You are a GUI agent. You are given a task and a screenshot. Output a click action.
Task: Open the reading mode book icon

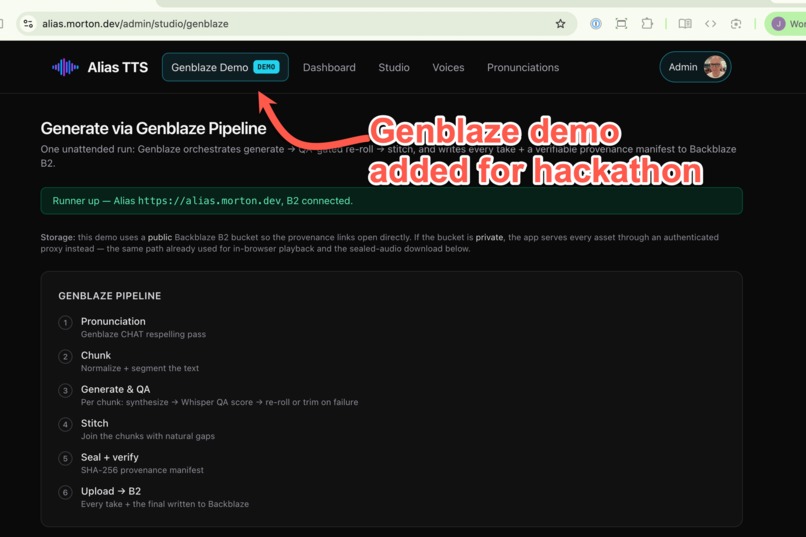[685, 24]
